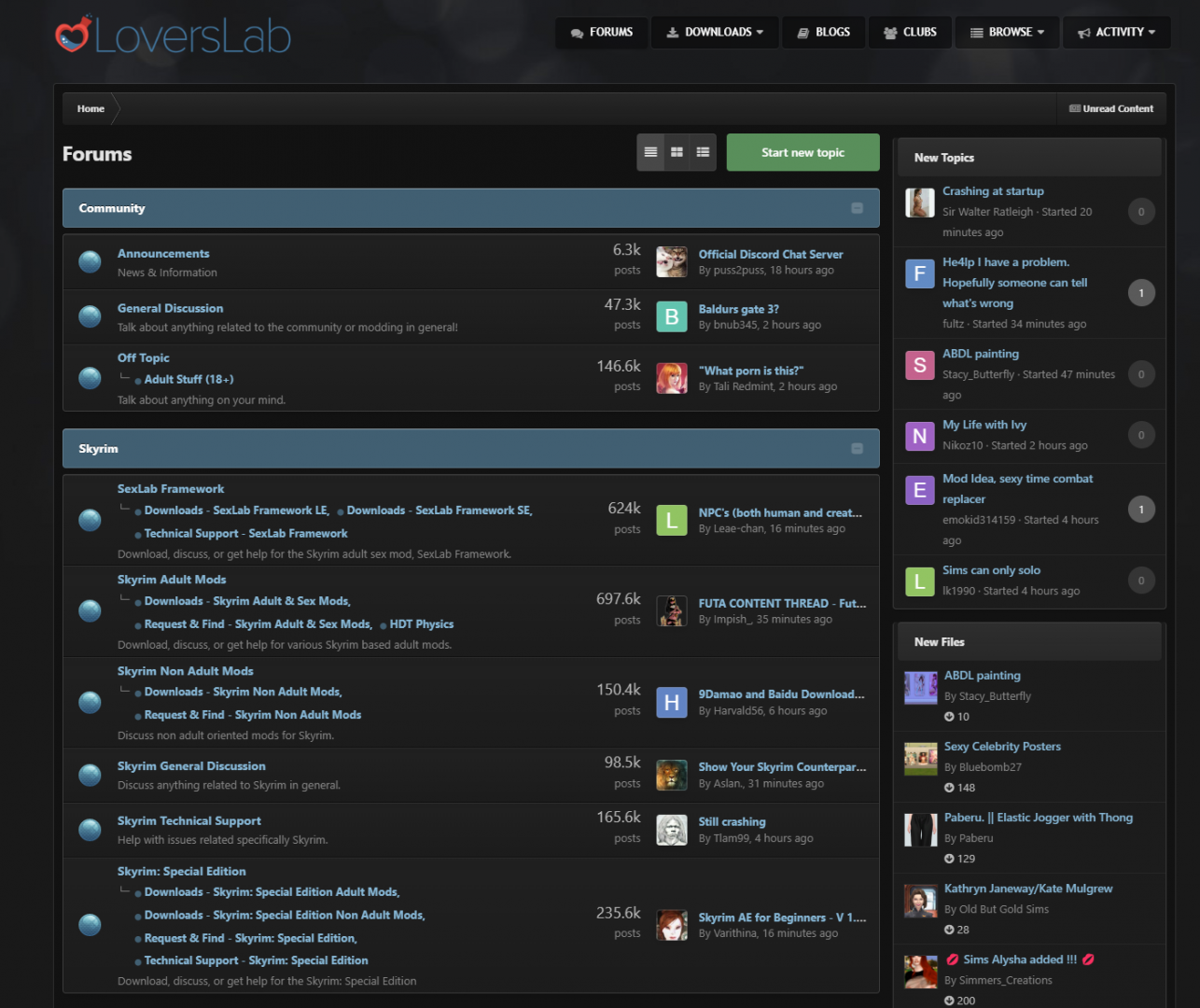Go to the Forums nav tab
This screenshot has width=1200, height=1008.
(x=602, y=33)
